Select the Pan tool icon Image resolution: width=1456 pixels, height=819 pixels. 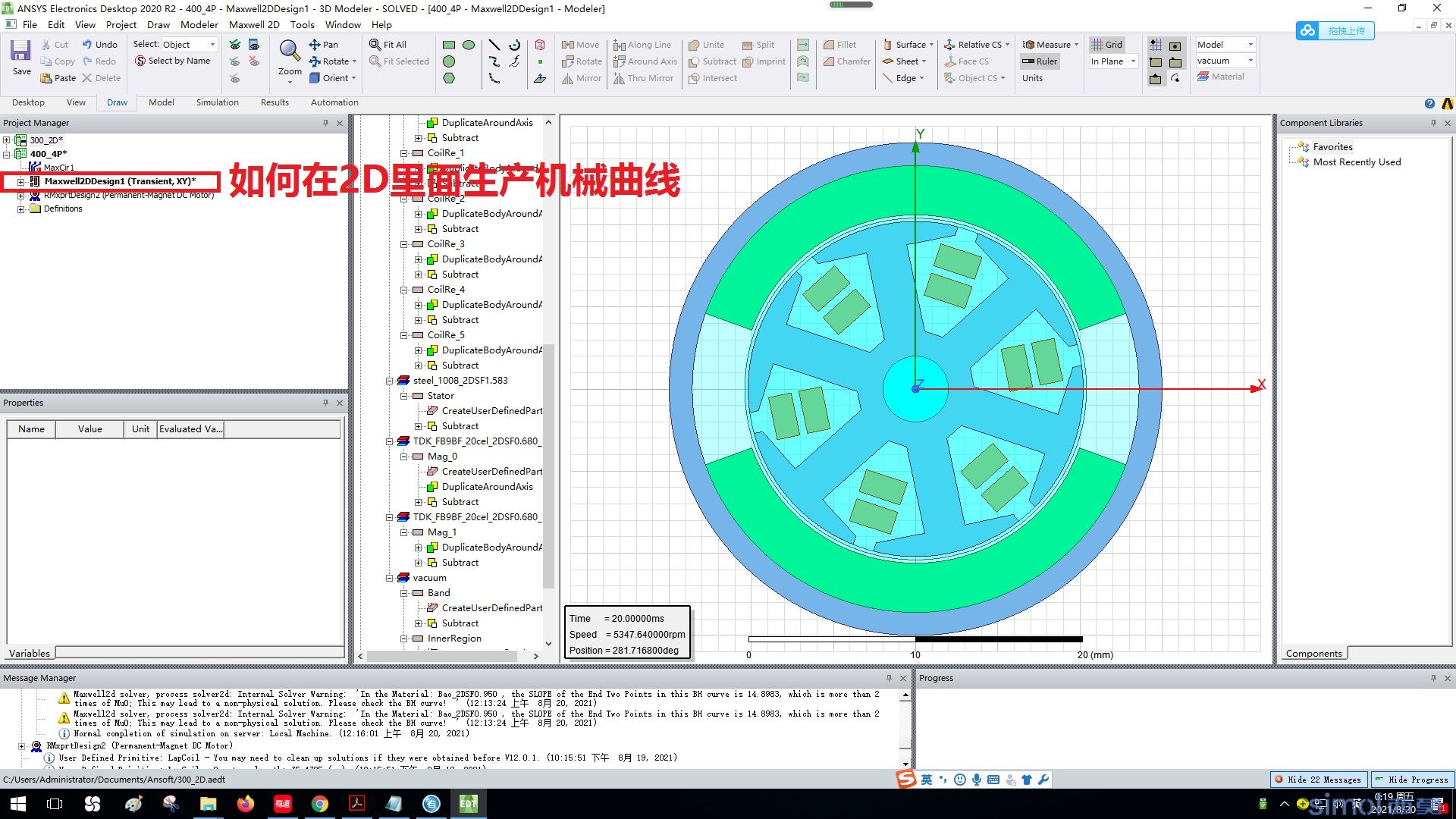314,44
